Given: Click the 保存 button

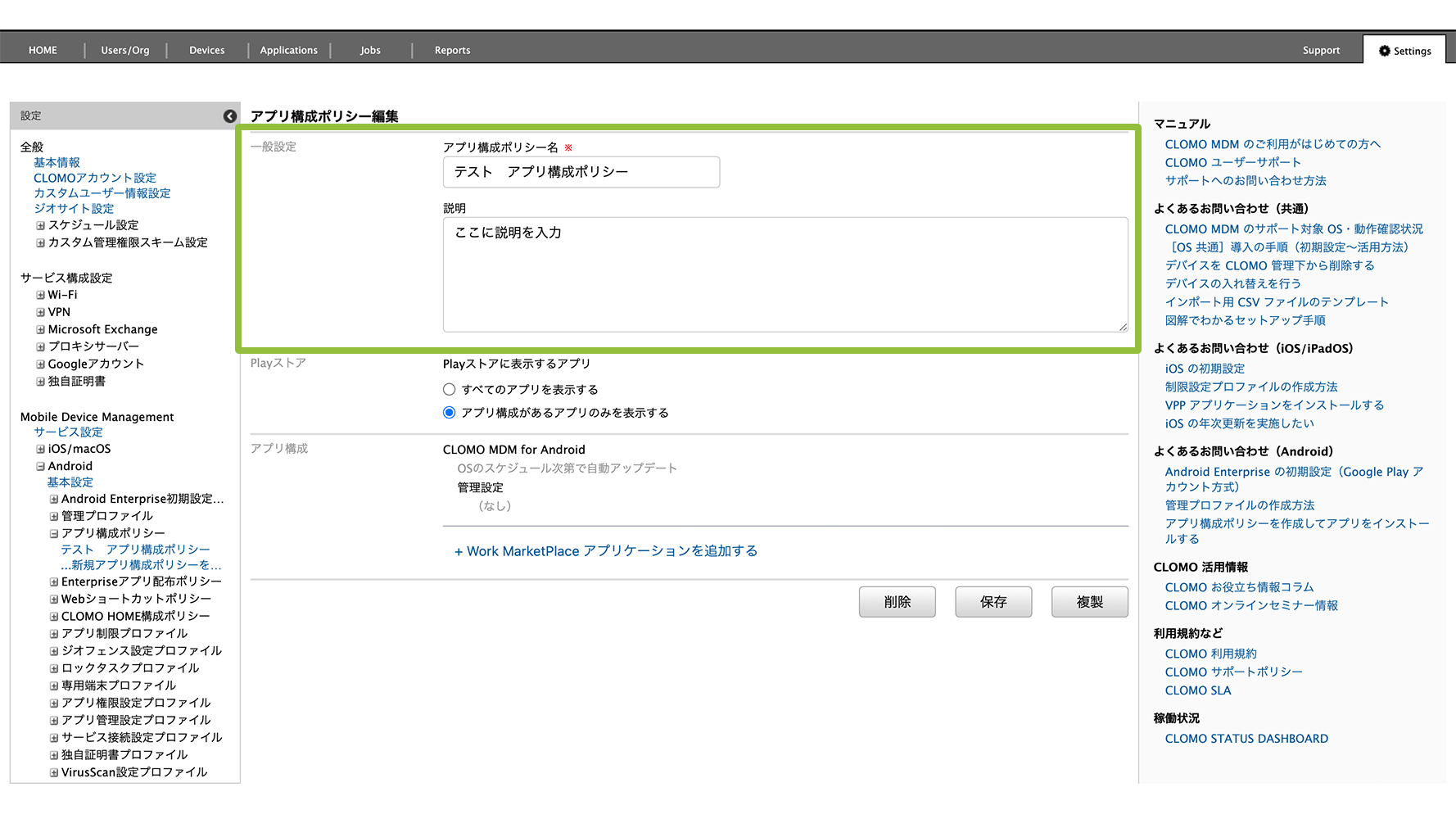Looking at the screenshot, I should pos(993,602).
